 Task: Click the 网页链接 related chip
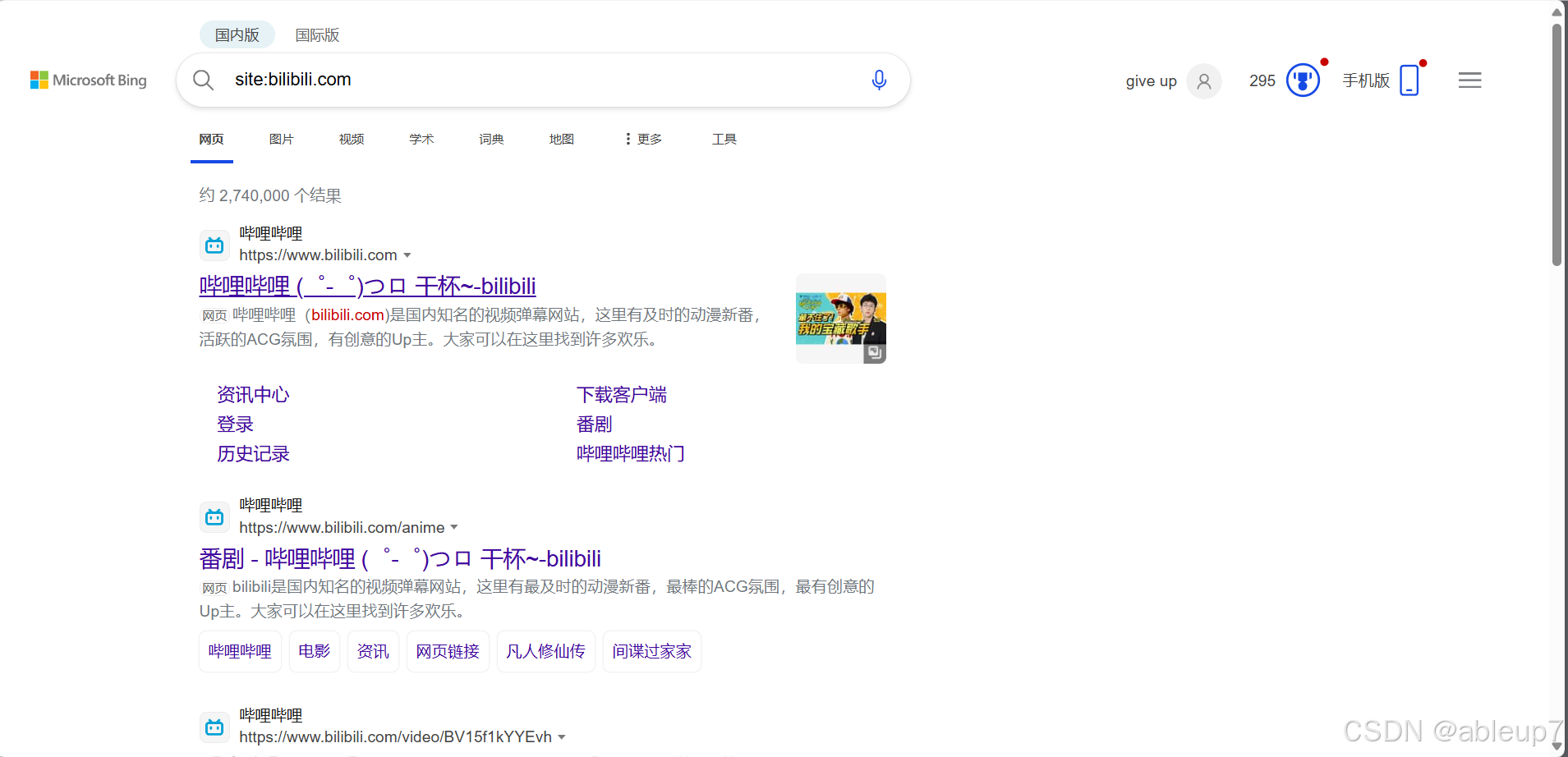448,651
